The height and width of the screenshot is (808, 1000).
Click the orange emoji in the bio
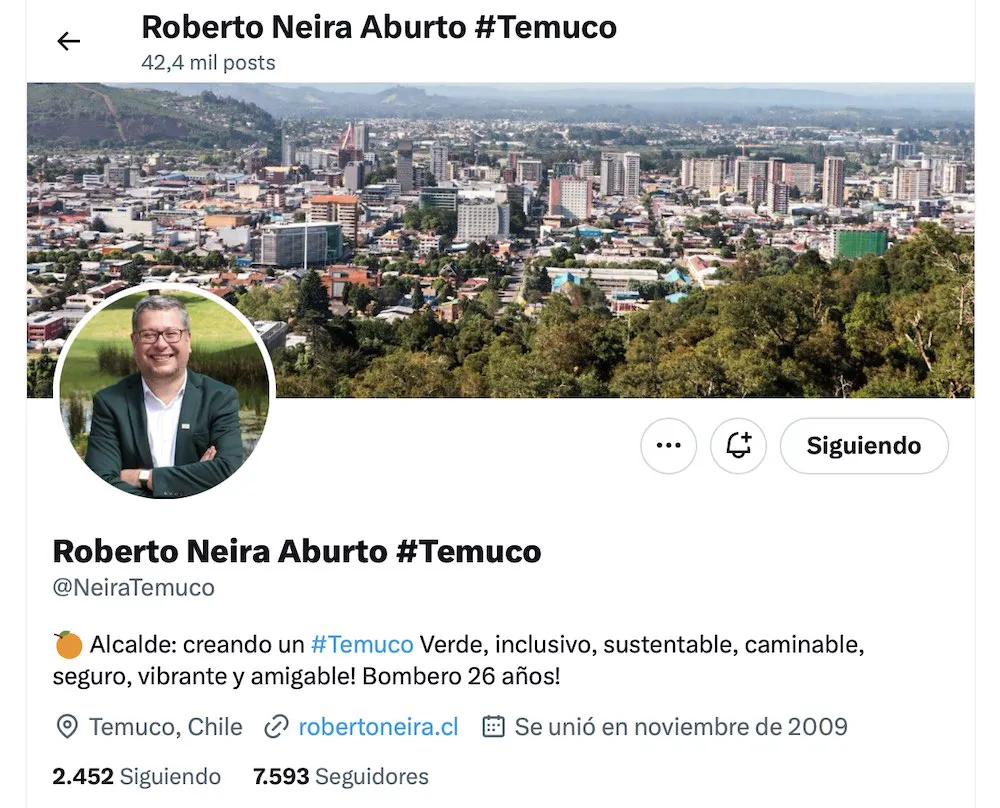(68, 644)
